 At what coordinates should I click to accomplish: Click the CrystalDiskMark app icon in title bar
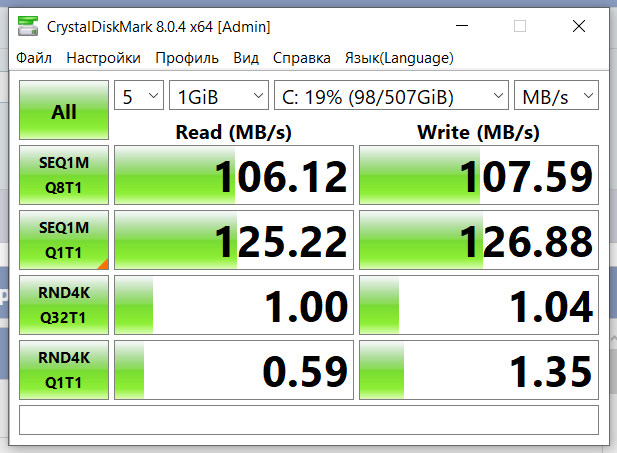coord(28,26)
